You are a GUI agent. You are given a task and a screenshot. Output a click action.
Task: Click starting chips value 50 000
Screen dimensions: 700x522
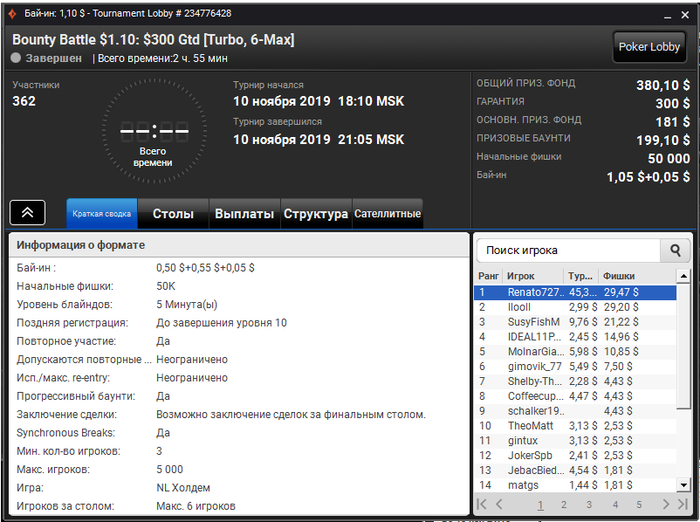coord(669,158)
